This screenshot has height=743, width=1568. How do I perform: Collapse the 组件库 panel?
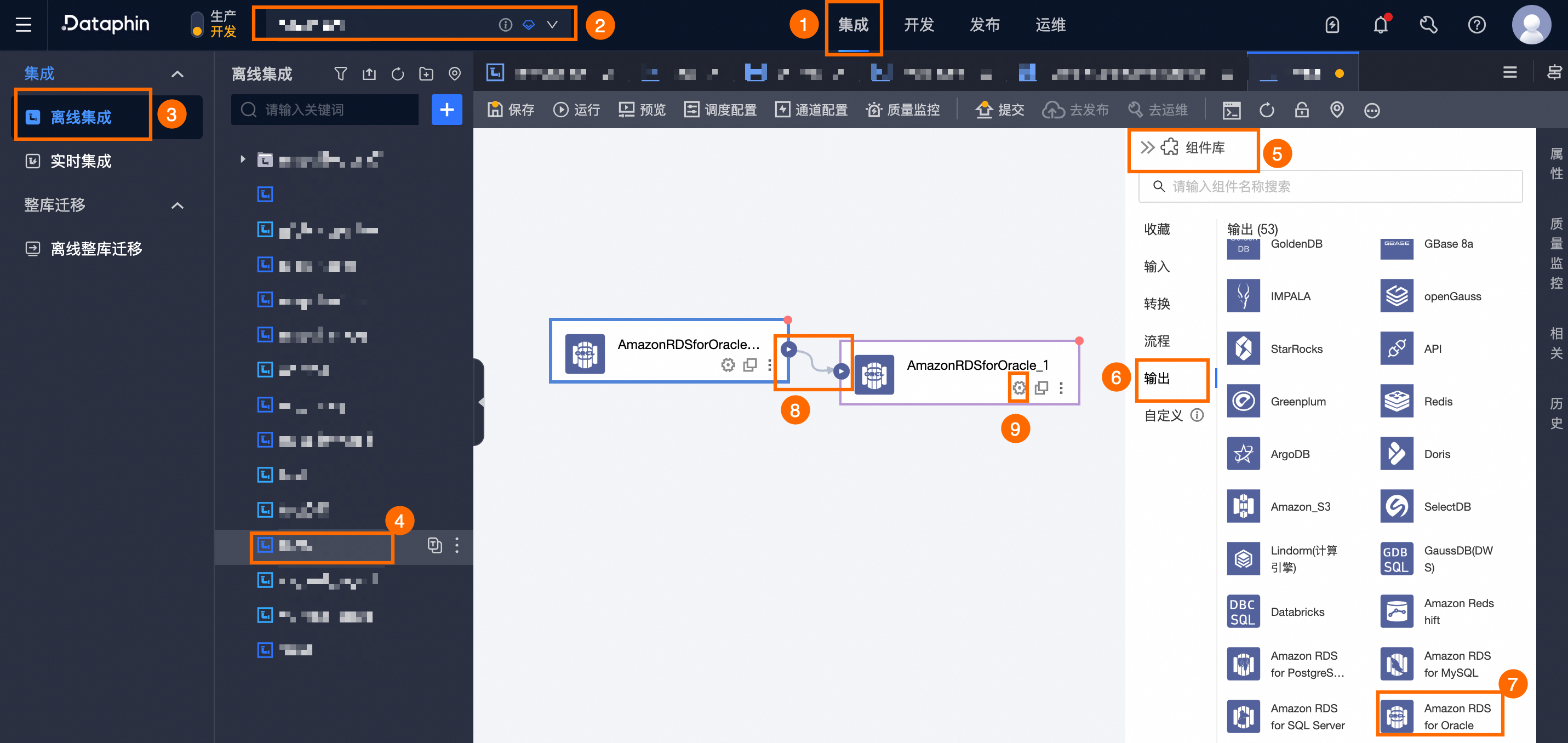click(1147, 147)
